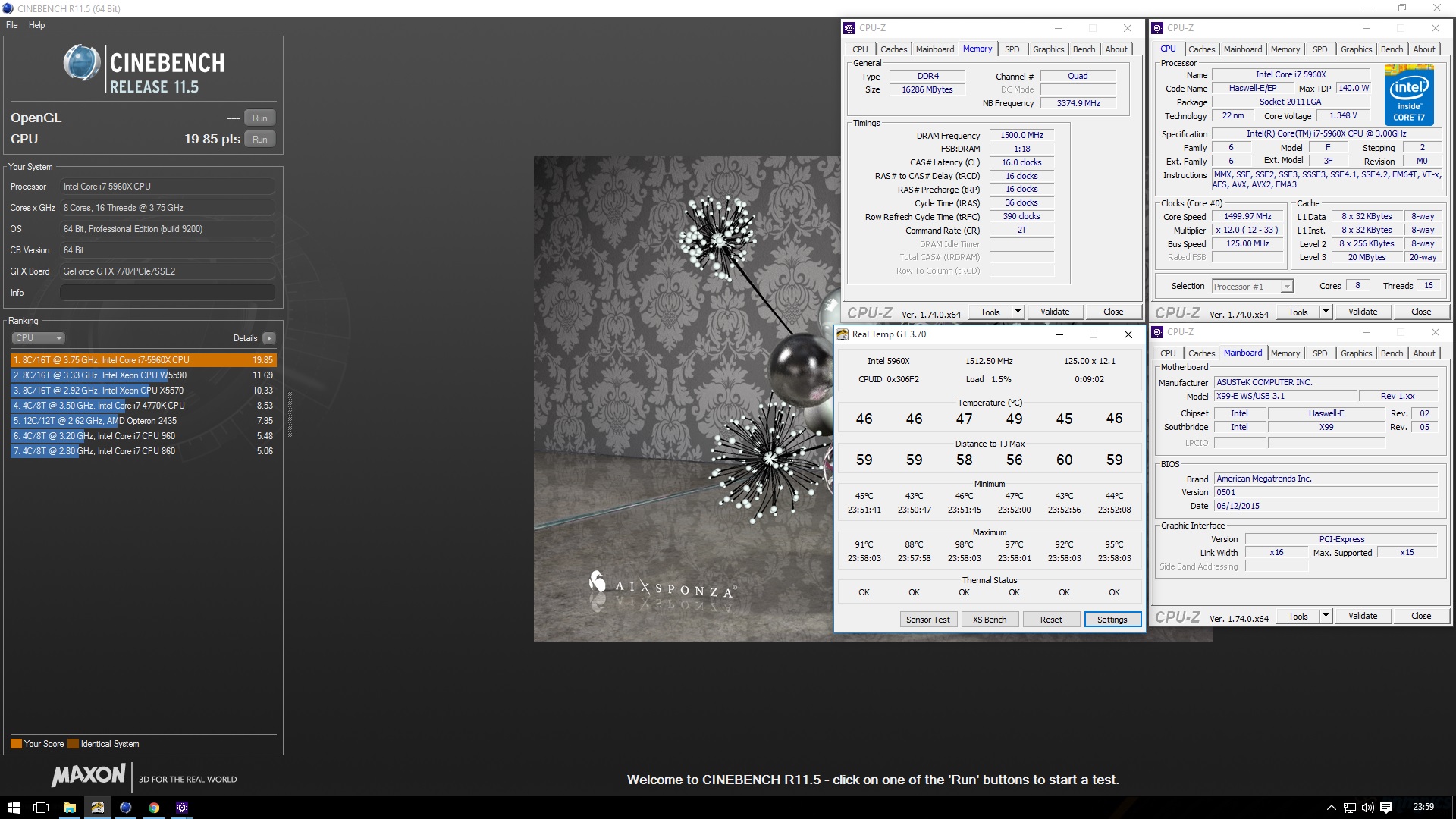Open network status from system tray
Image resolution: width=1456 pixels, height=819 pixels.
click(1350, 808)
